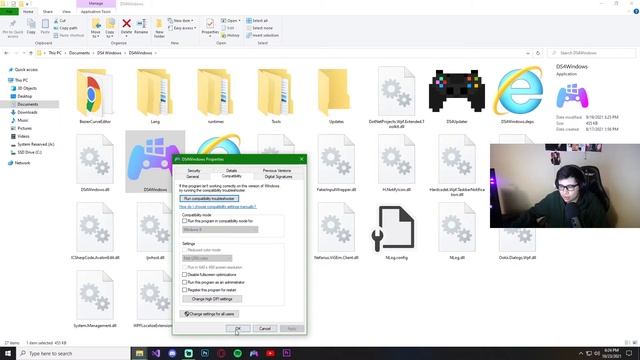Click in the Search DS4Windows field
Screen dimensions: 640x360
click(591, 53)
